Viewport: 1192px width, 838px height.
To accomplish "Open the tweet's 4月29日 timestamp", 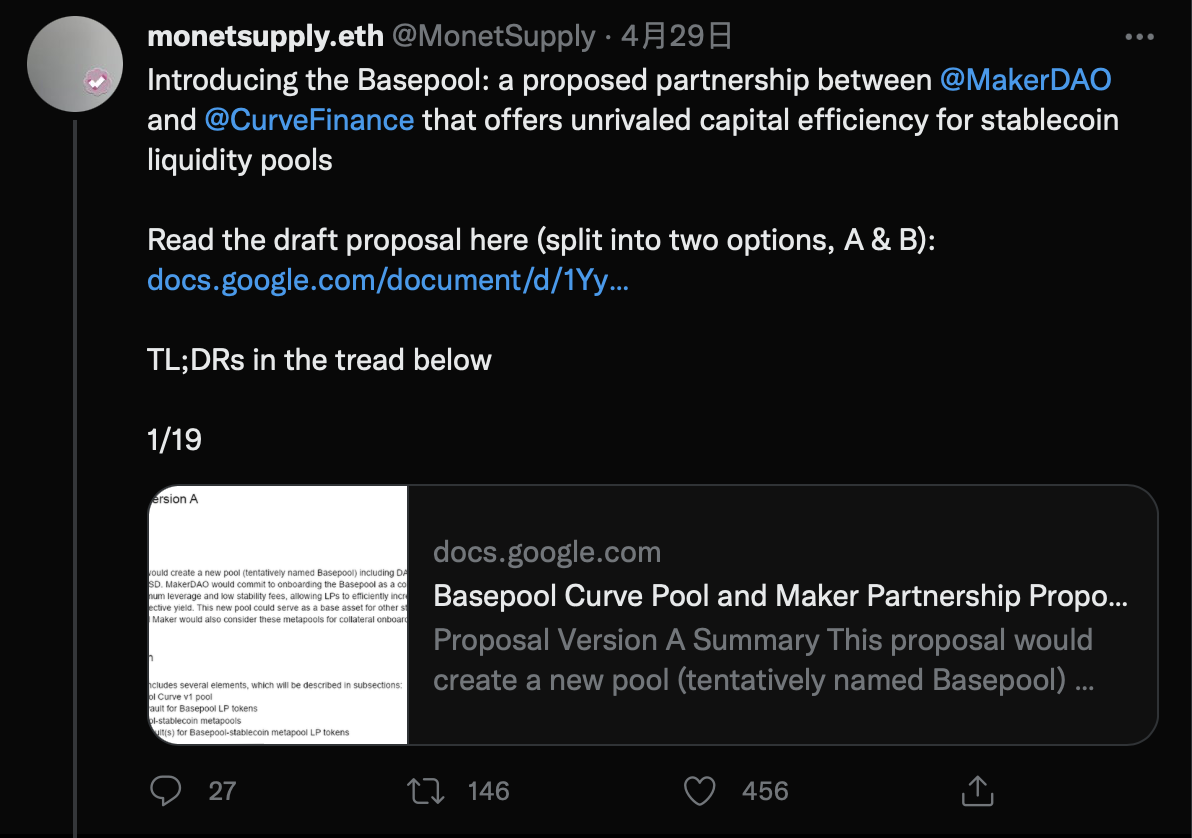I will click(x=677, y=37).
